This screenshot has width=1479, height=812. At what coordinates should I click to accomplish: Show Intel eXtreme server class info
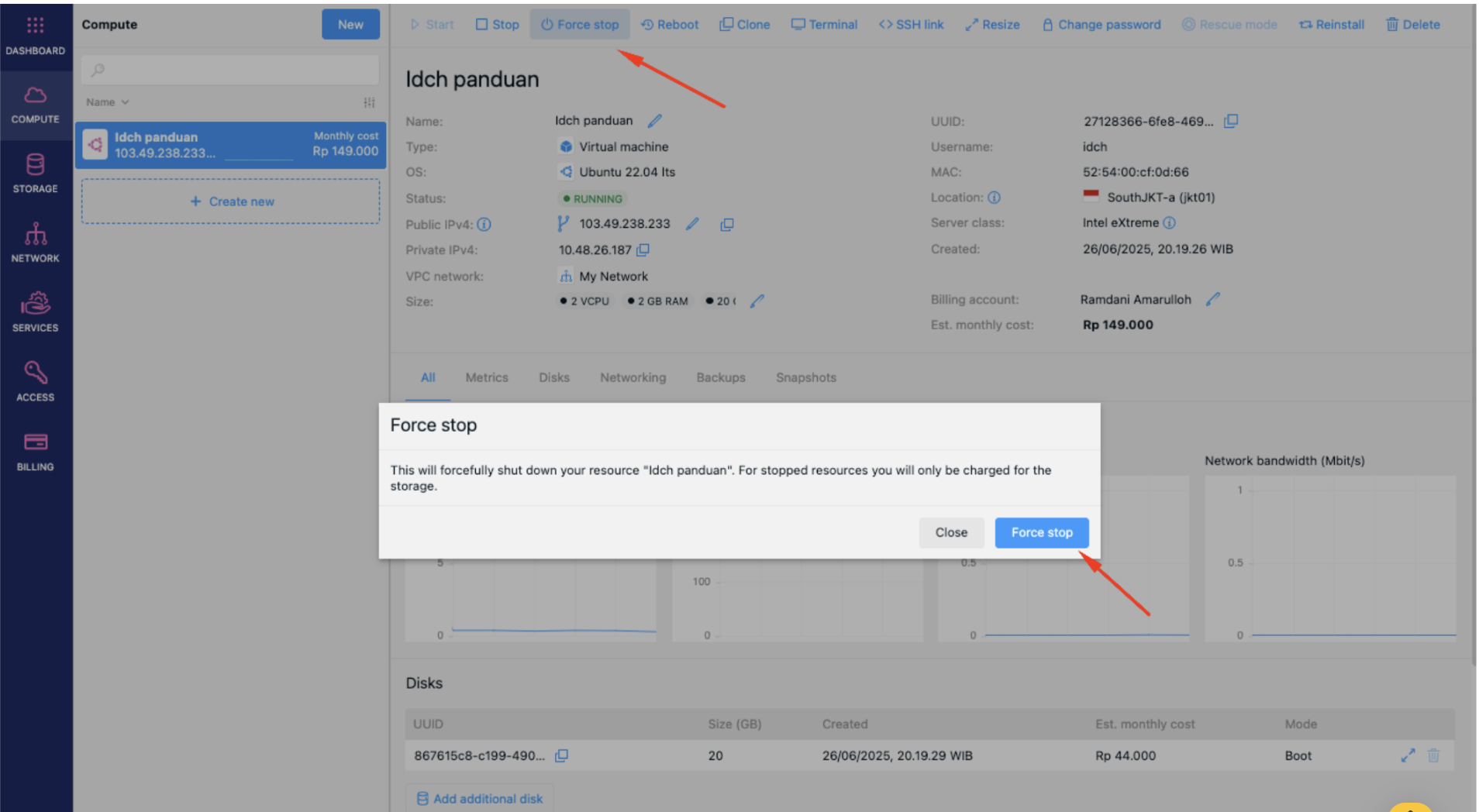tap(1170, 223)
